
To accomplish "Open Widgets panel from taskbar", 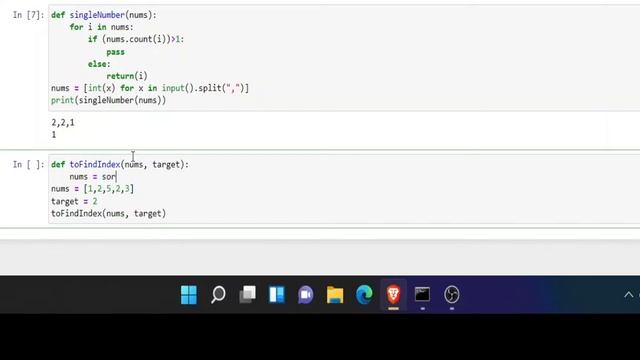I will tap(276, 295).
